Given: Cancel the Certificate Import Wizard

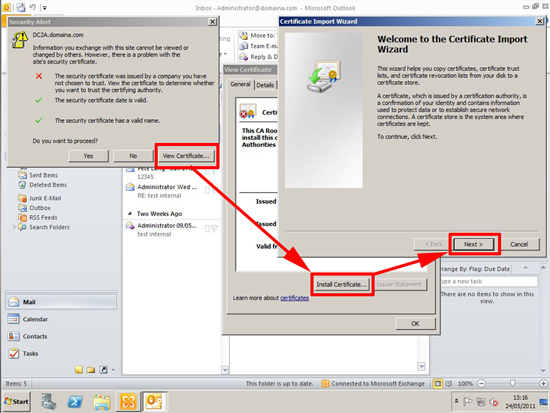Looking at the screenshot, I should [519, 244].
